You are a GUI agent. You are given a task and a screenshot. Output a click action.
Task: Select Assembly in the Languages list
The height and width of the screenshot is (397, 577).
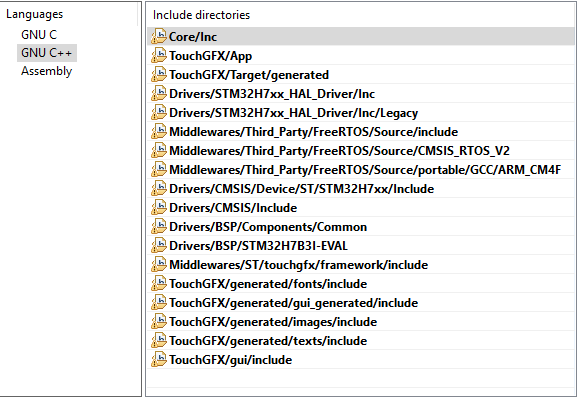[46, 71]
